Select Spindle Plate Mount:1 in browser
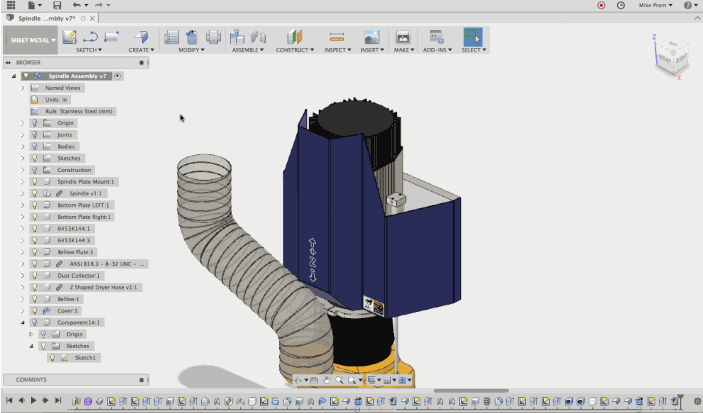703x413 pixels. 86,182
